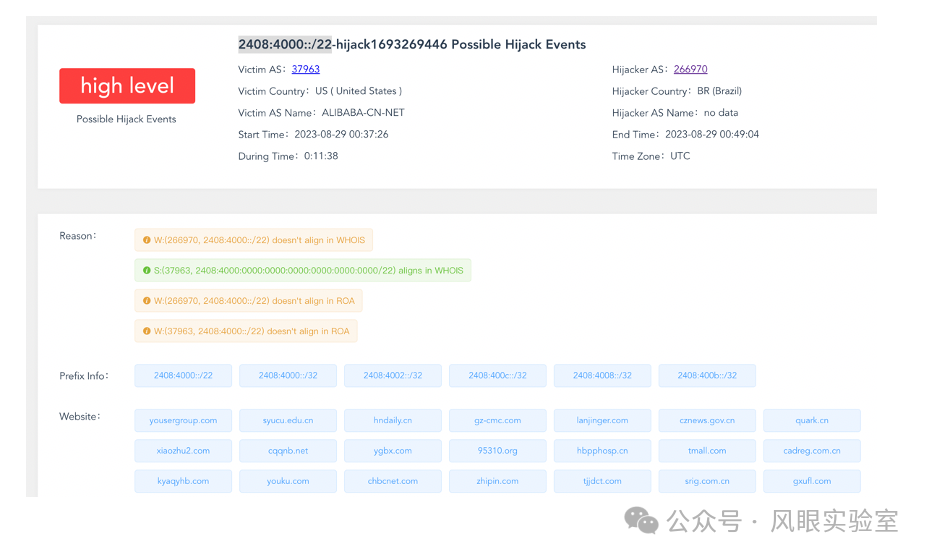
Task: Open Hijacker AS 266970 link
Action: click(690, 69)
